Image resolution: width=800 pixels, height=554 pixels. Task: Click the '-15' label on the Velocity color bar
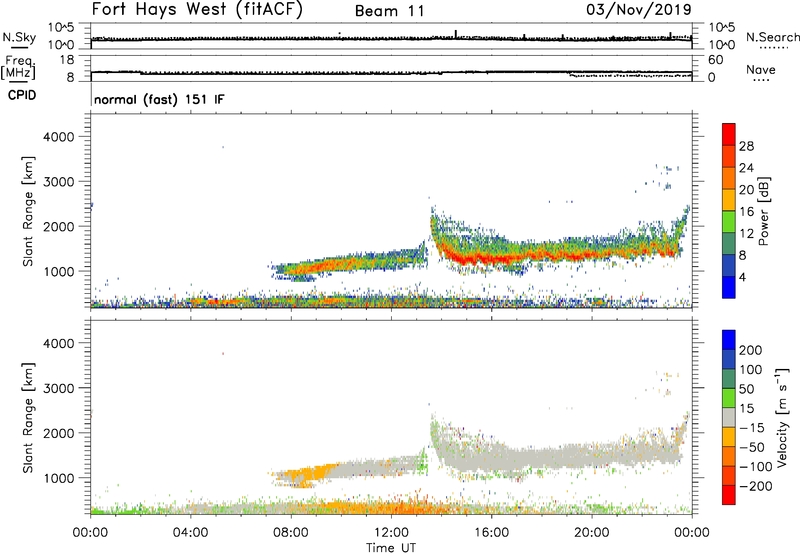point(752,428)
